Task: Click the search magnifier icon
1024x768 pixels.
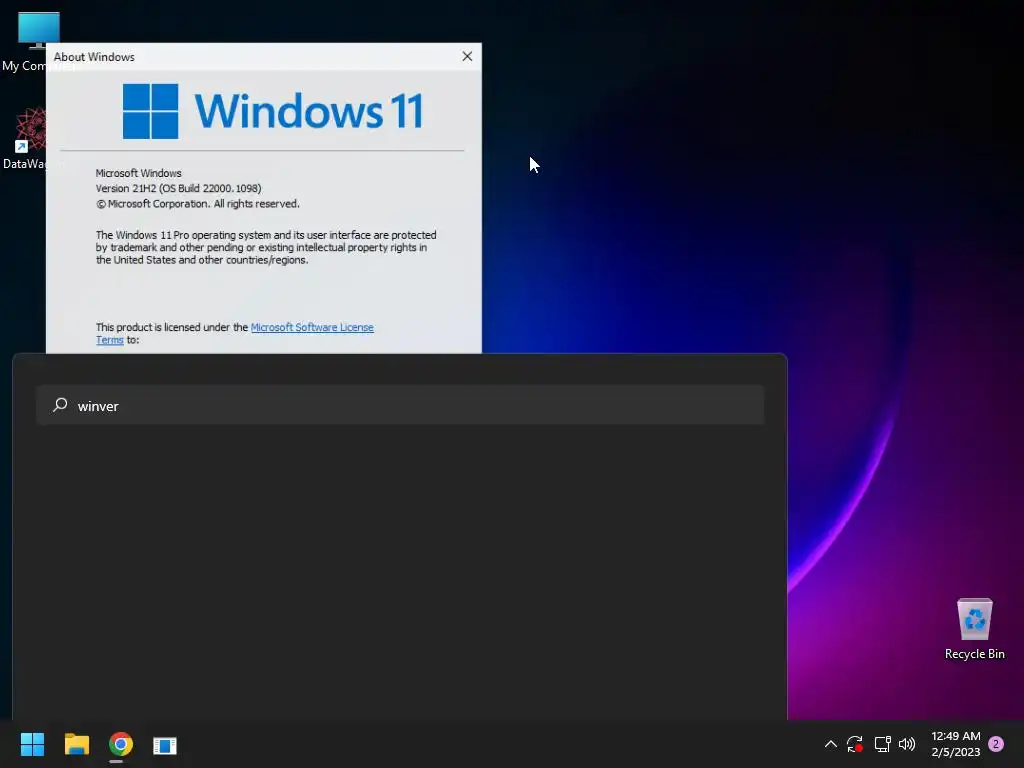Action: pos(60,405)
